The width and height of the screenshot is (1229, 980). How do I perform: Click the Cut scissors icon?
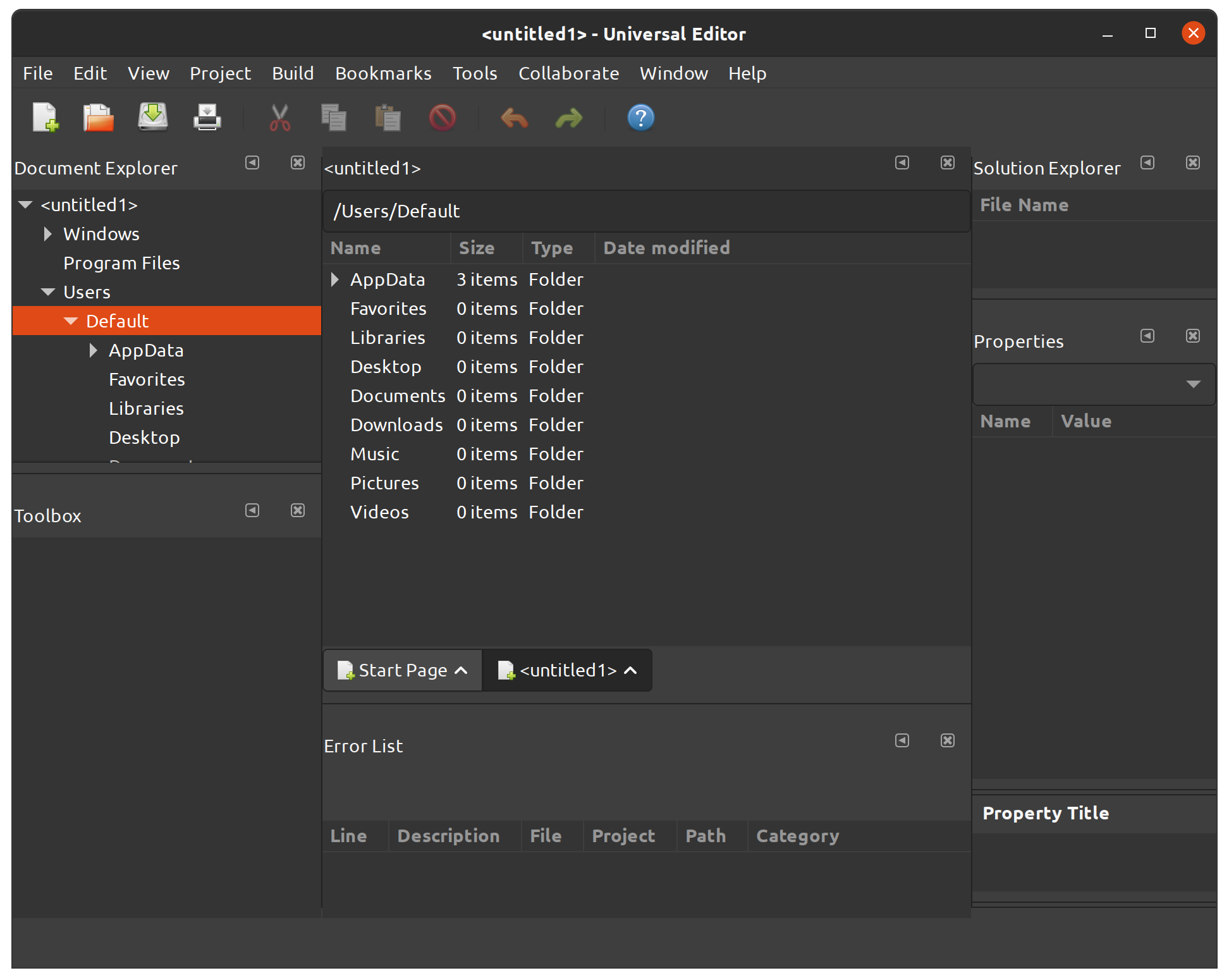coord(279,118)
